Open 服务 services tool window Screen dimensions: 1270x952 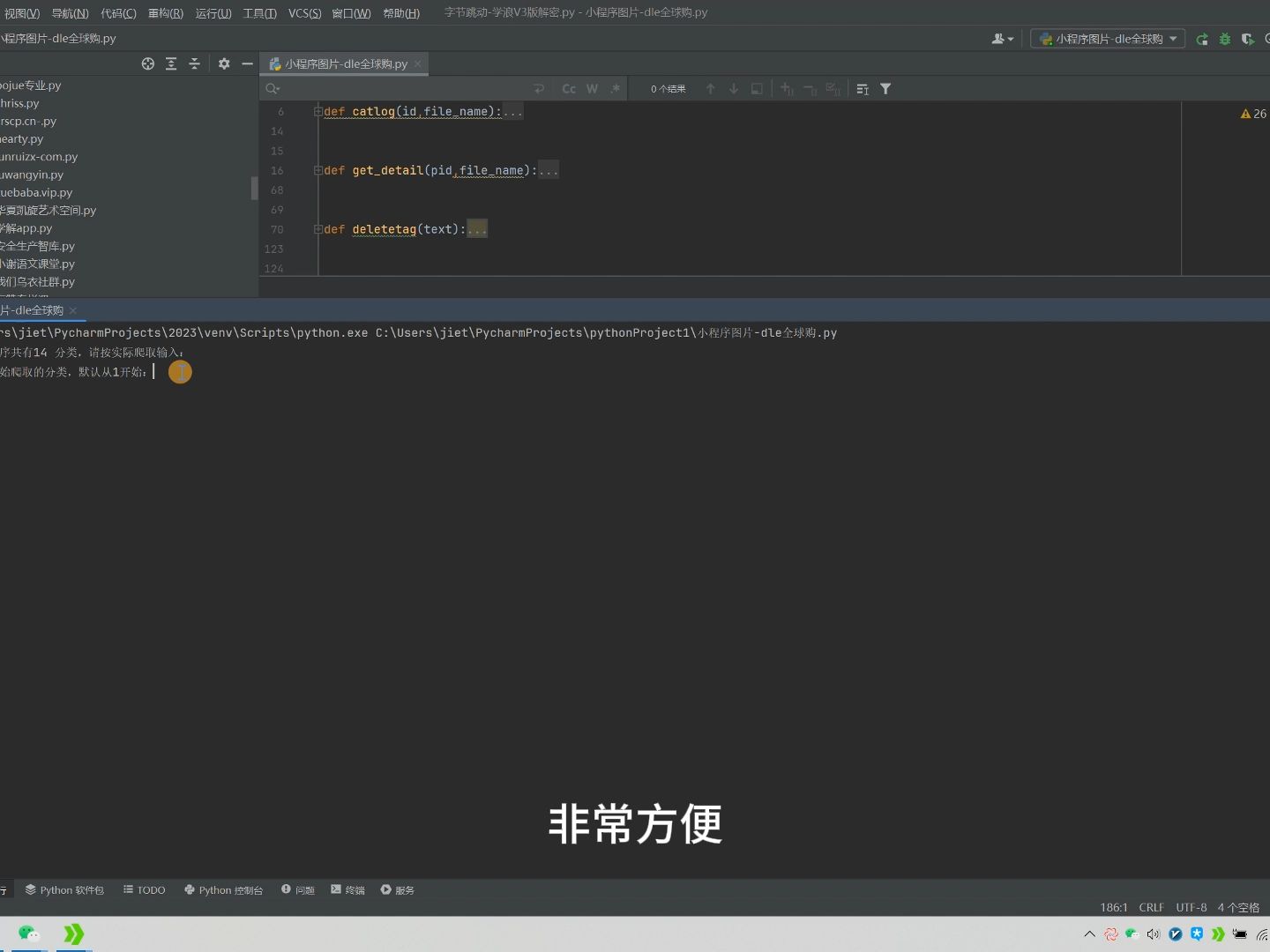pos(398,890)
